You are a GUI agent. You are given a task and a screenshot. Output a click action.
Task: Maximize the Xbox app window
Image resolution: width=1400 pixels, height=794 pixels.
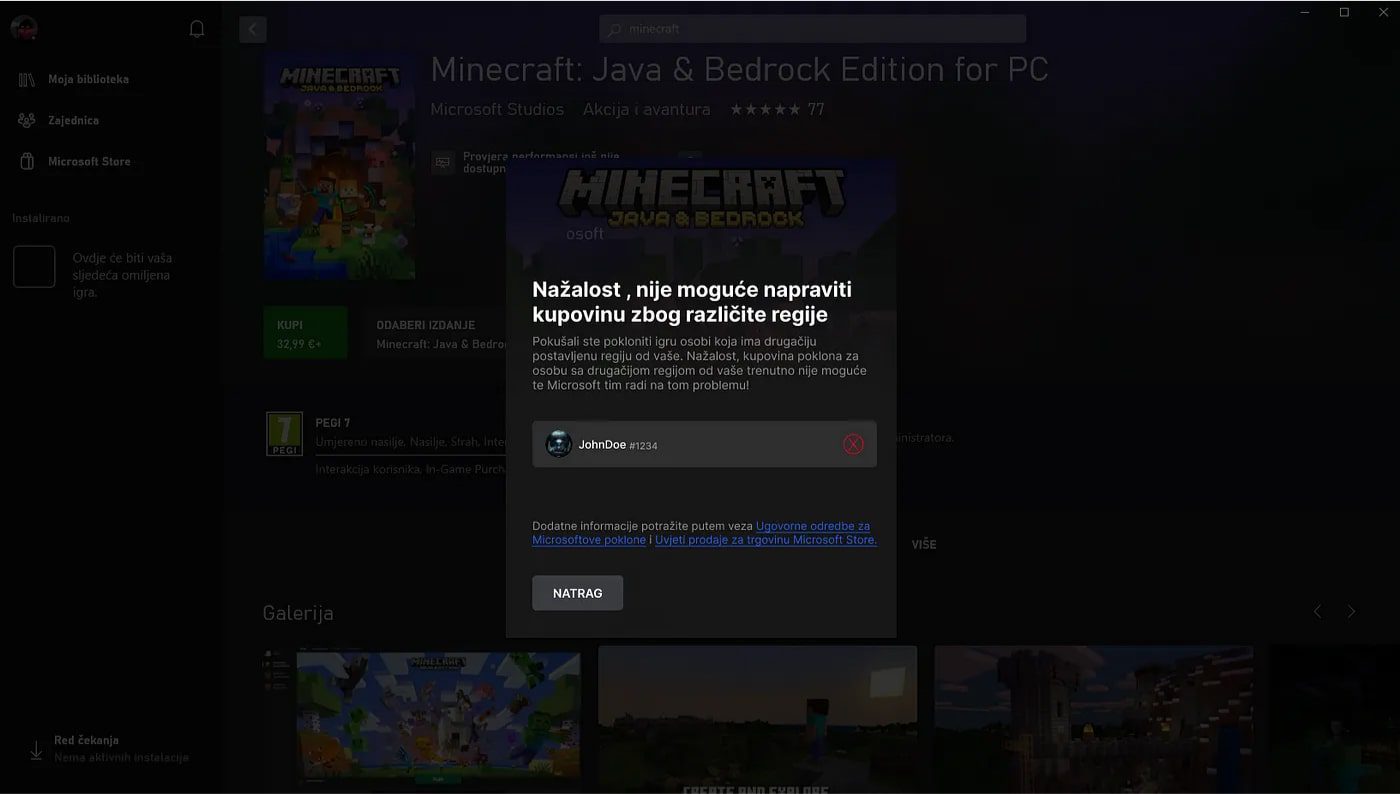[1344, 12]
